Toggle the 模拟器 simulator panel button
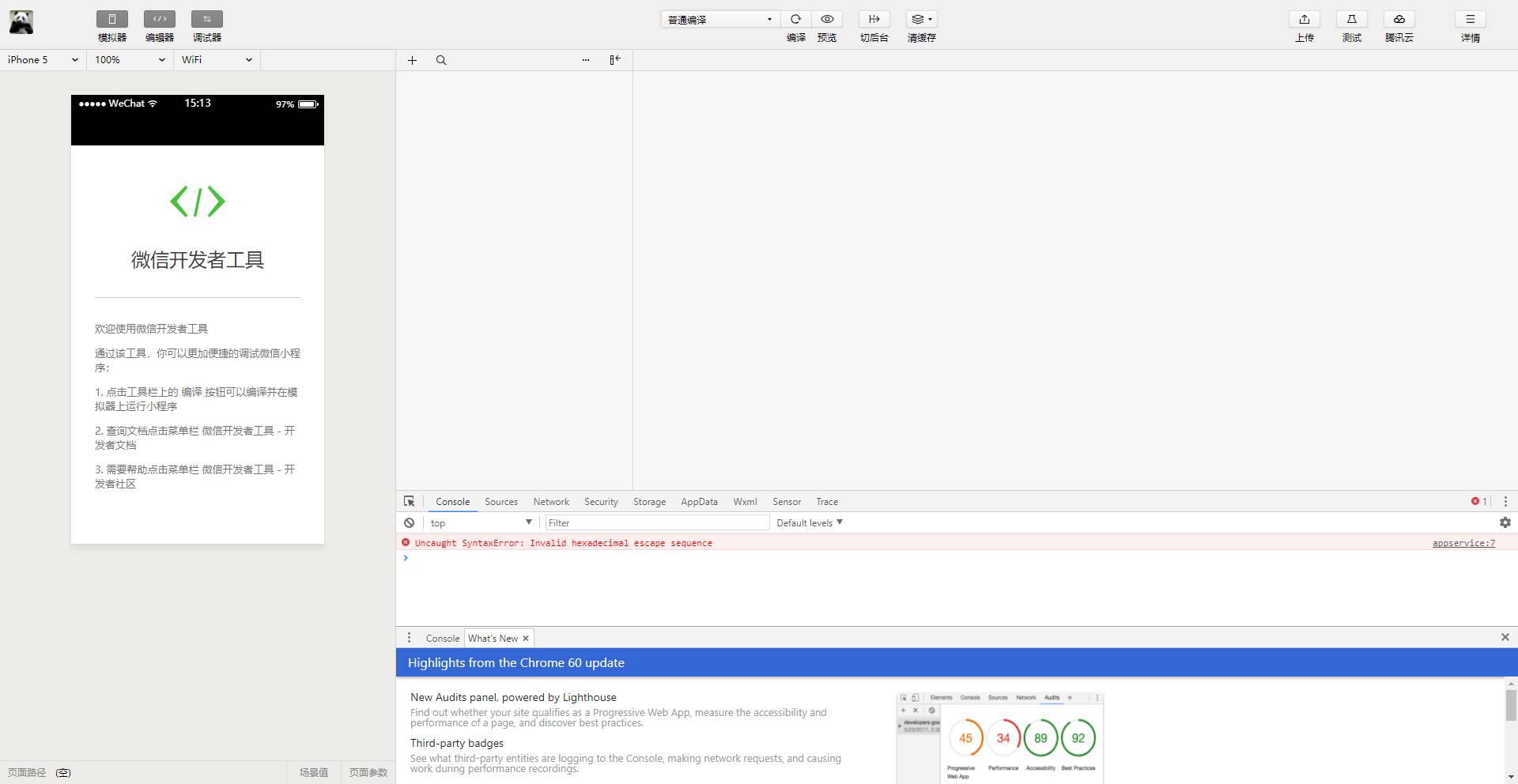The height and width of the screenshot is (784, 1518). [112, 19]
